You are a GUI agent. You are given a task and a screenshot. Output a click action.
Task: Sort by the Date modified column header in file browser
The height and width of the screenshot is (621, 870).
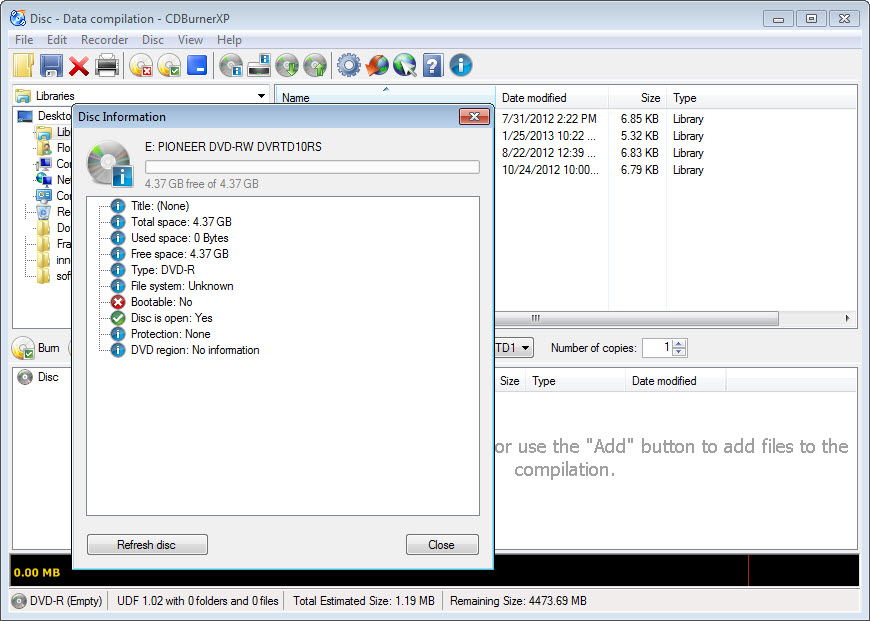click(x=552, y=98)
